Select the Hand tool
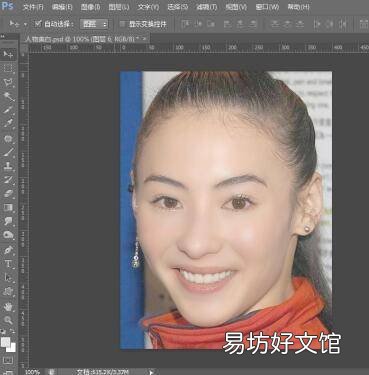This screenshot has width=369, height=375. tap(8, 306)
